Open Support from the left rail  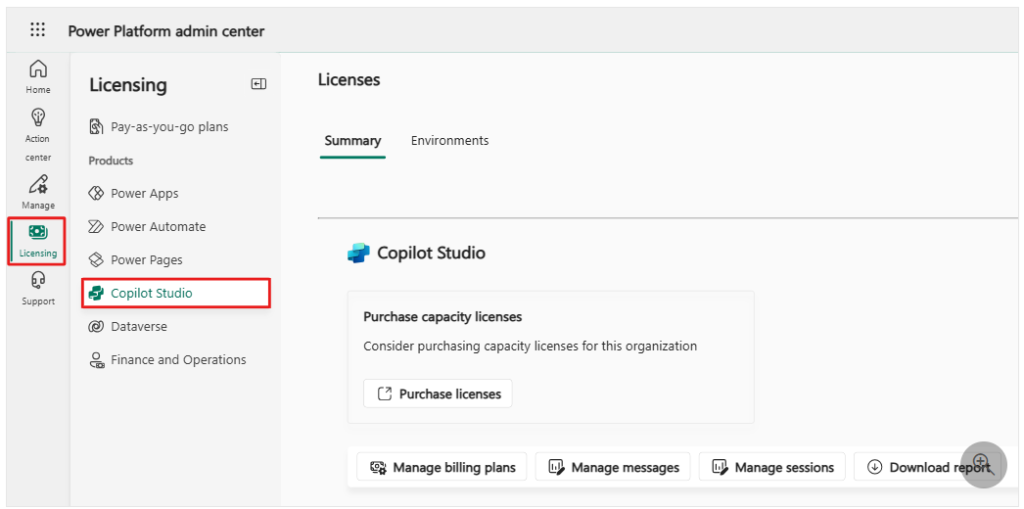pos(38,288)
